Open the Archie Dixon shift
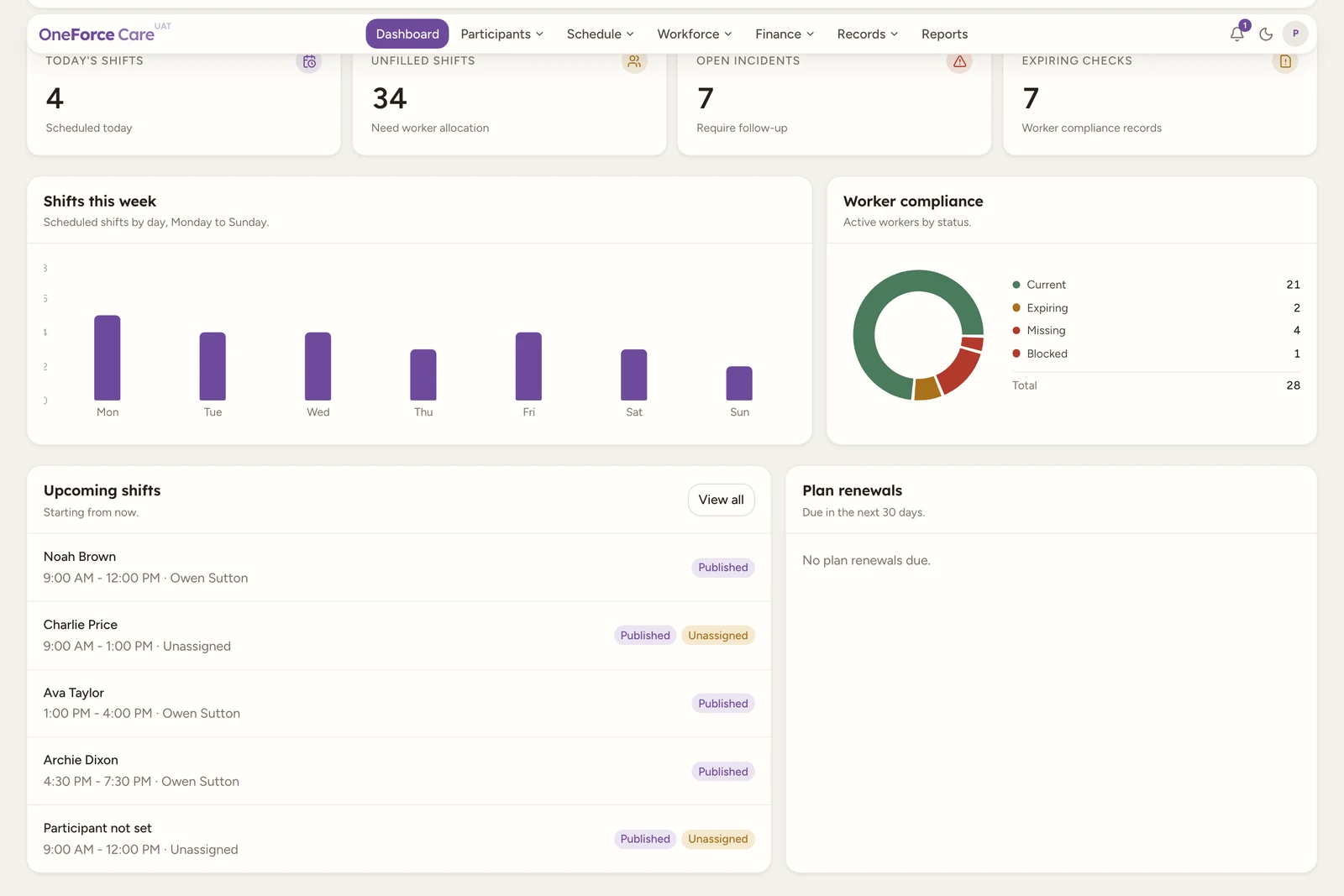This screenshot has height=896, width=1344. (399, 771)
